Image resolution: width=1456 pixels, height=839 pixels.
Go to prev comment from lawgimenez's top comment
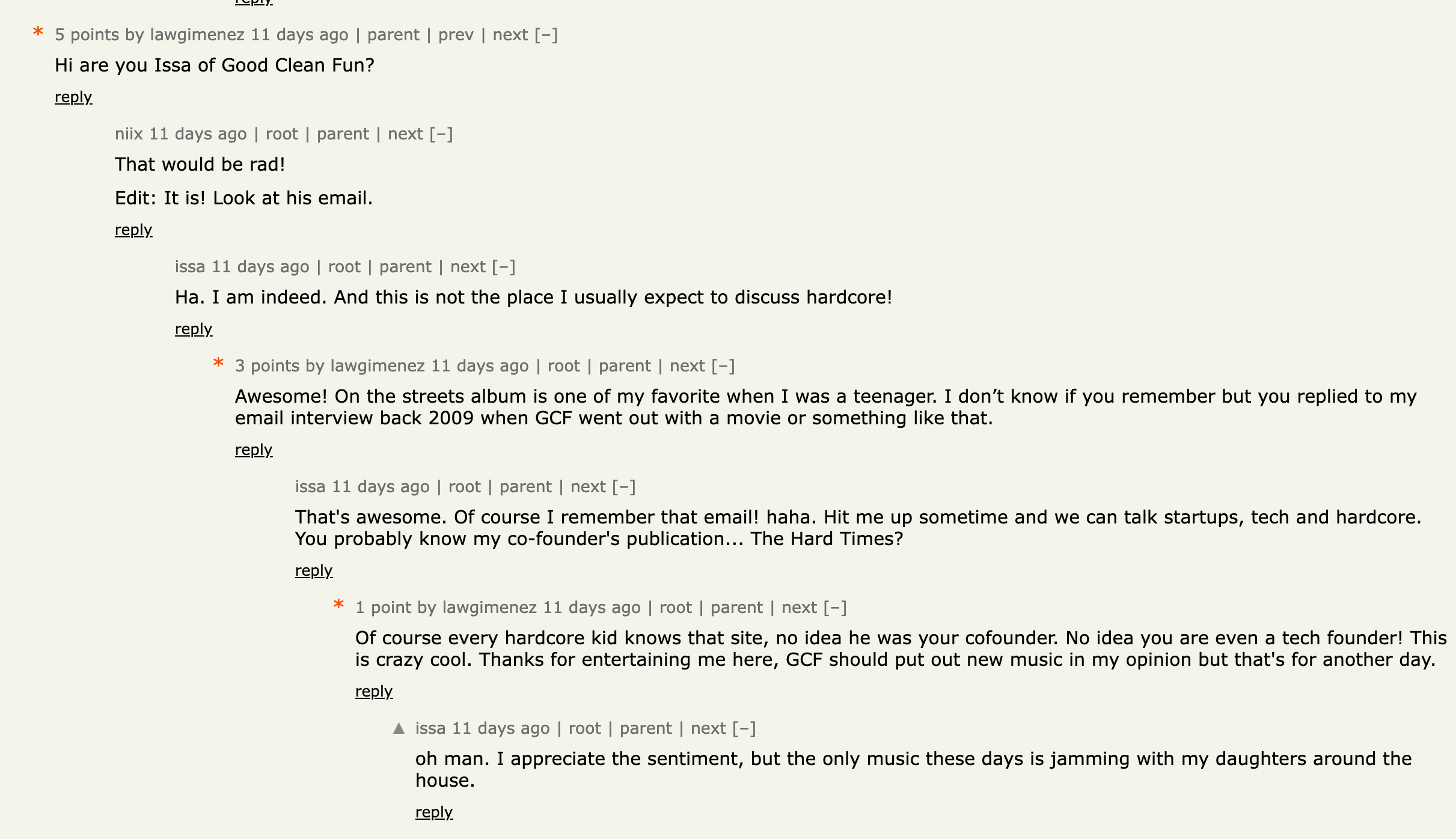tap(456, 35)
